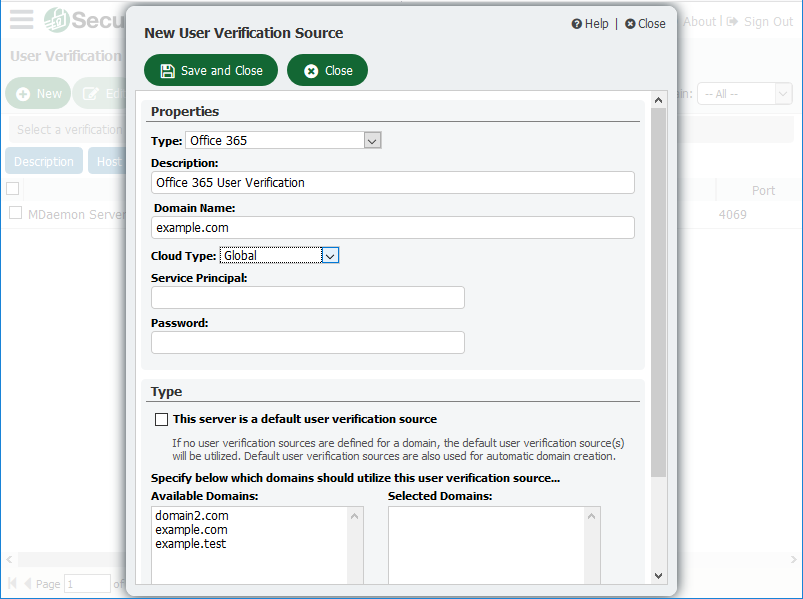Open the Cloud Type dropdown showing Global
Viewport: 803px width, 599px height.
279,255
